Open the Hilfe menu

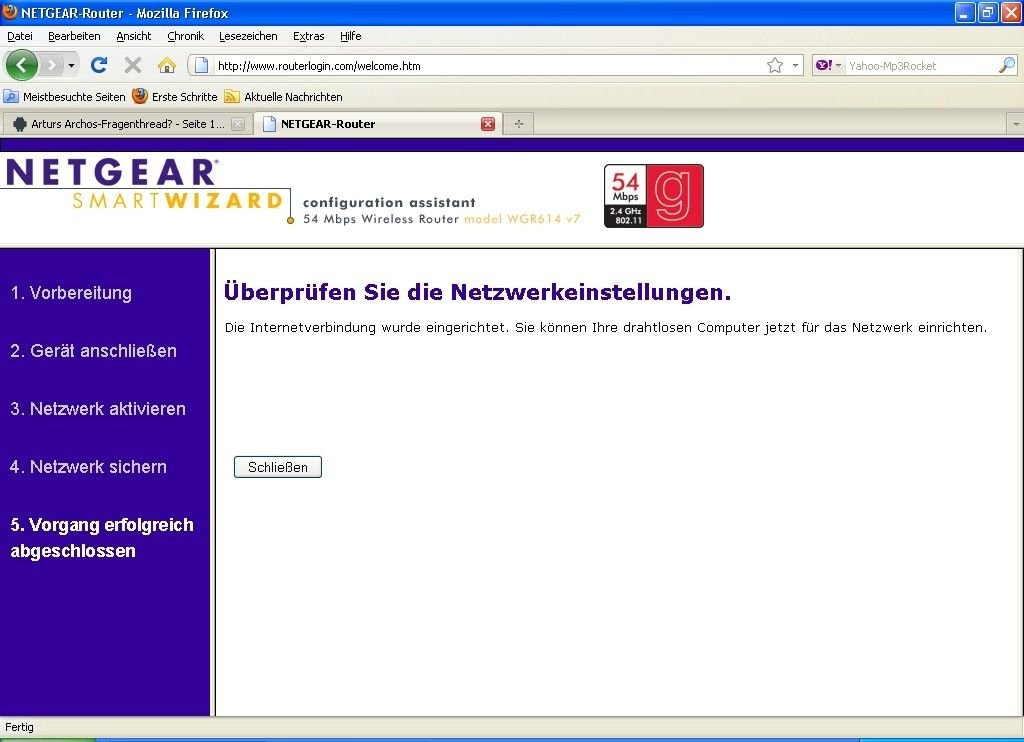[350, 36]
